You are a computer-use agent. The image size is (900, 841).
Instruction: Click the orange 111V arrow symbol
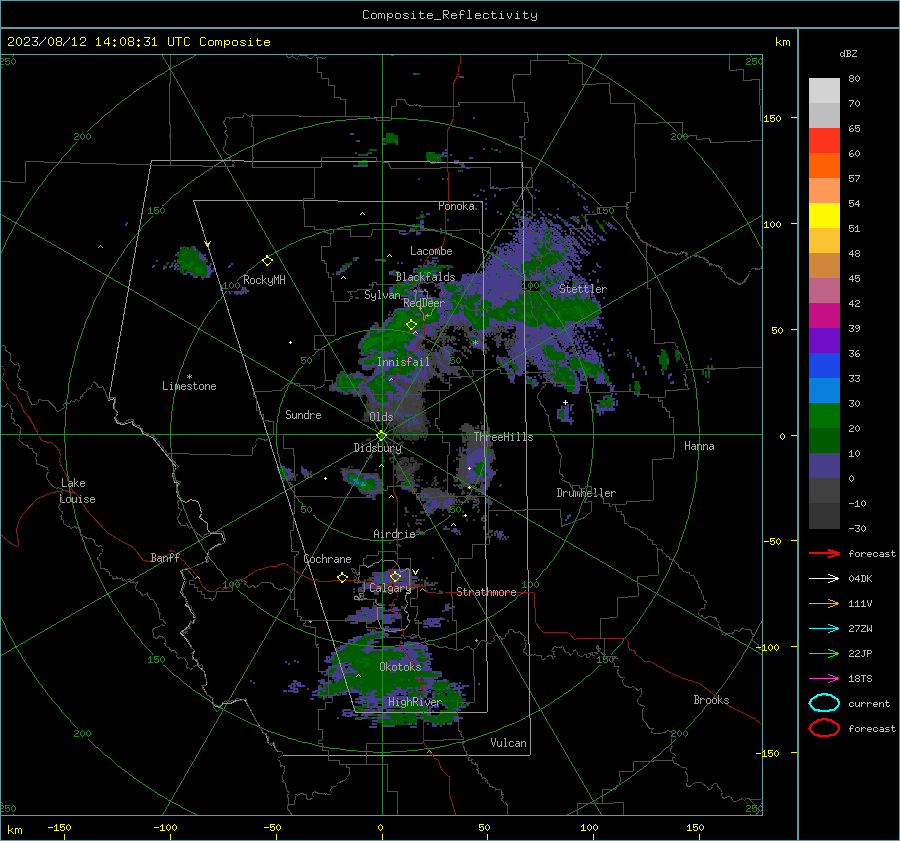point(824,603)
